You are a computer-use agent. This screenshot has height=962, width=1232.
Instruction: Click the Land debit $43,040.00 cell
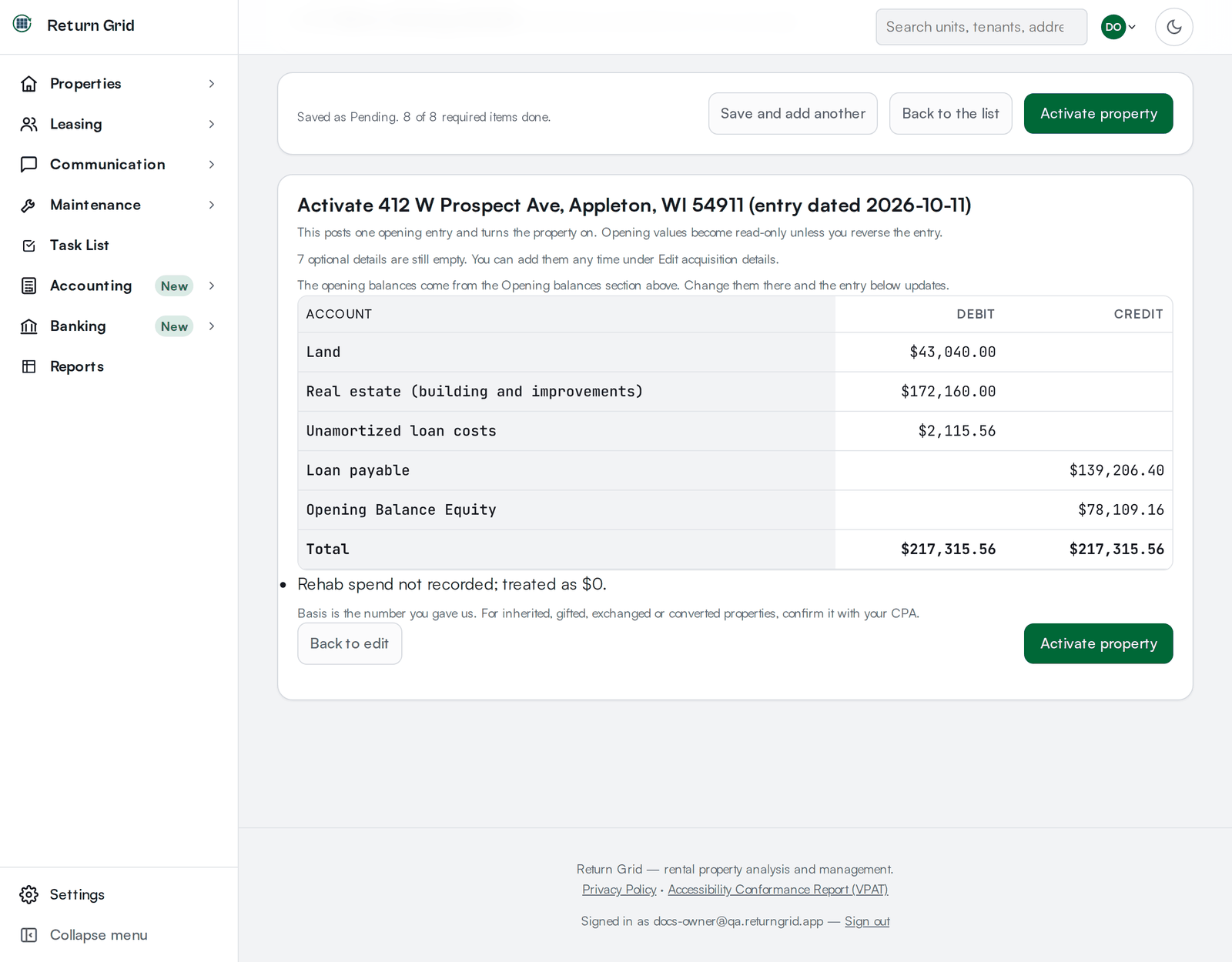click(x=952, y=352)
